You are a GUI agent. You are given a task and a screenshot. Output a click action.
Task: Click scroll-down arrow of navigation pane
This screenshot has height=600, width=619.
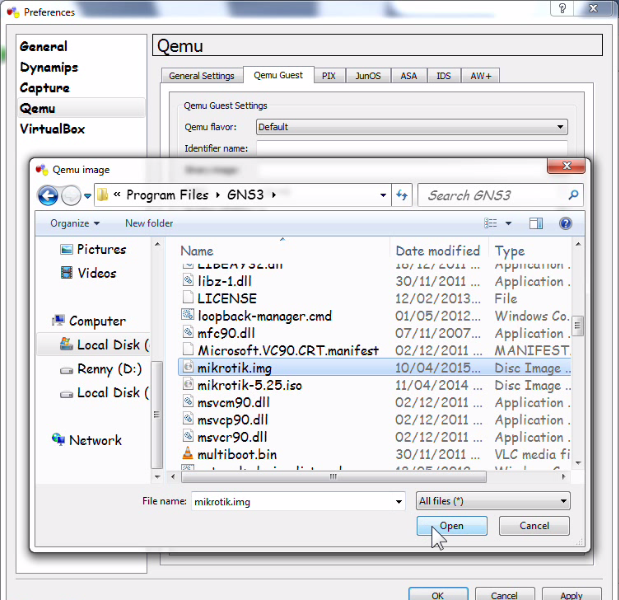[157, 476]
